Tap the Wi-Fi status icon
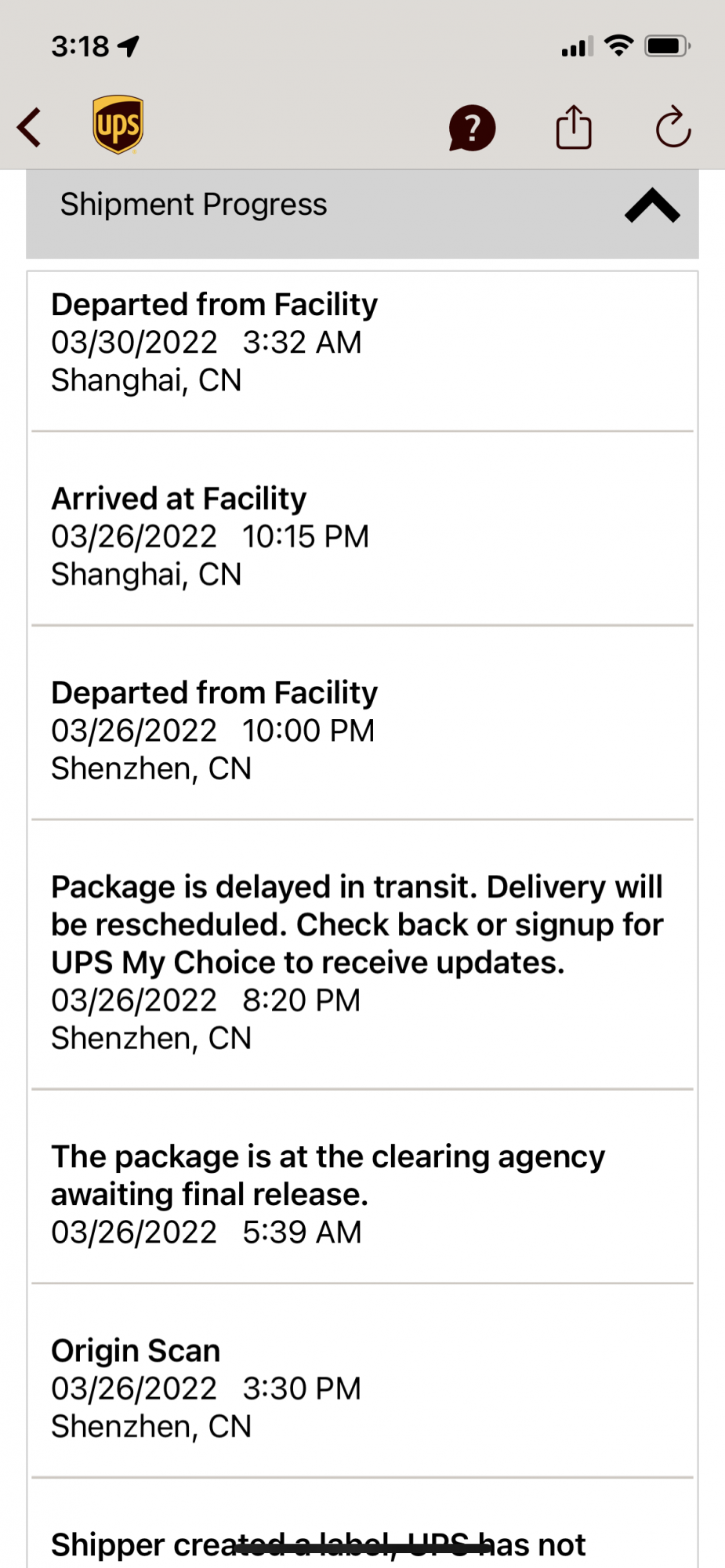Viewport: 725px width, 1568px height. (x=619, y=46)
